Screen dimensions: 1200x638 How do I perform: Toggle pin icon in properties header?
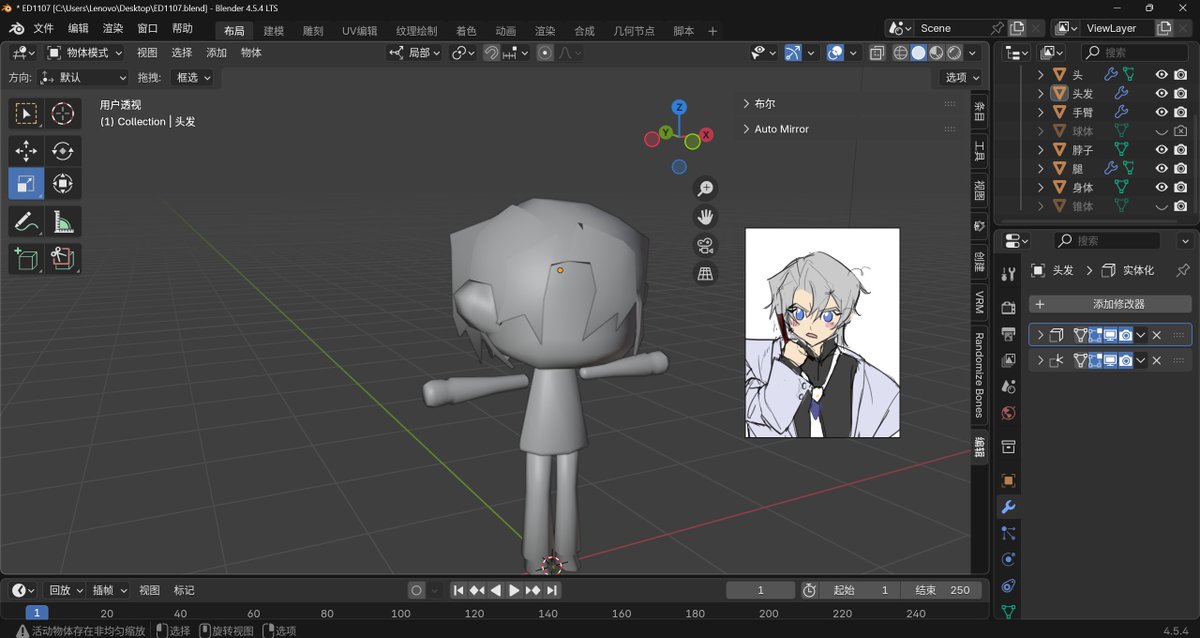(x=1183, y=271)
